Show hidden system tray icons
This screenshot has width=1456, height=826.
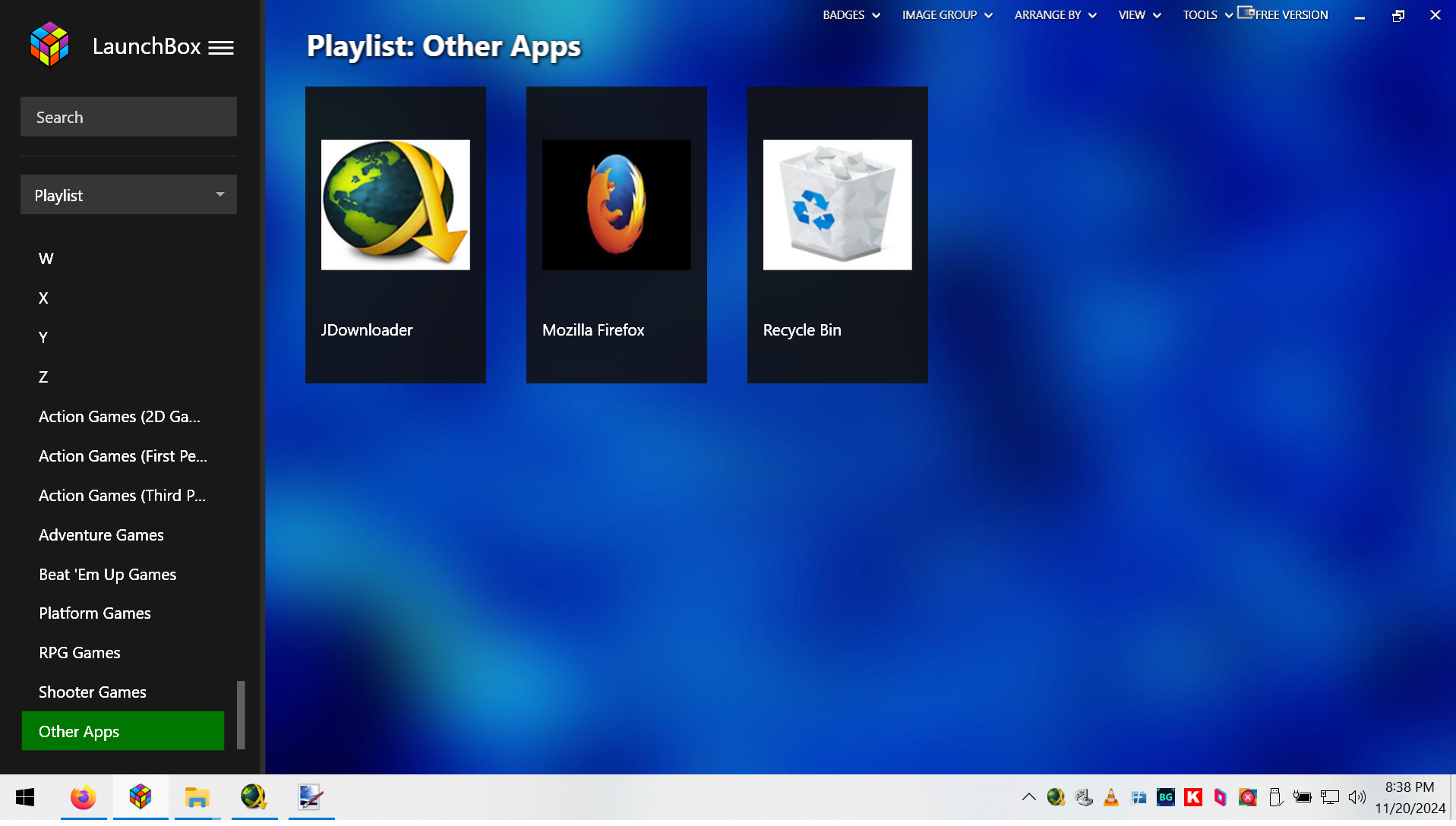[1028, 798]
